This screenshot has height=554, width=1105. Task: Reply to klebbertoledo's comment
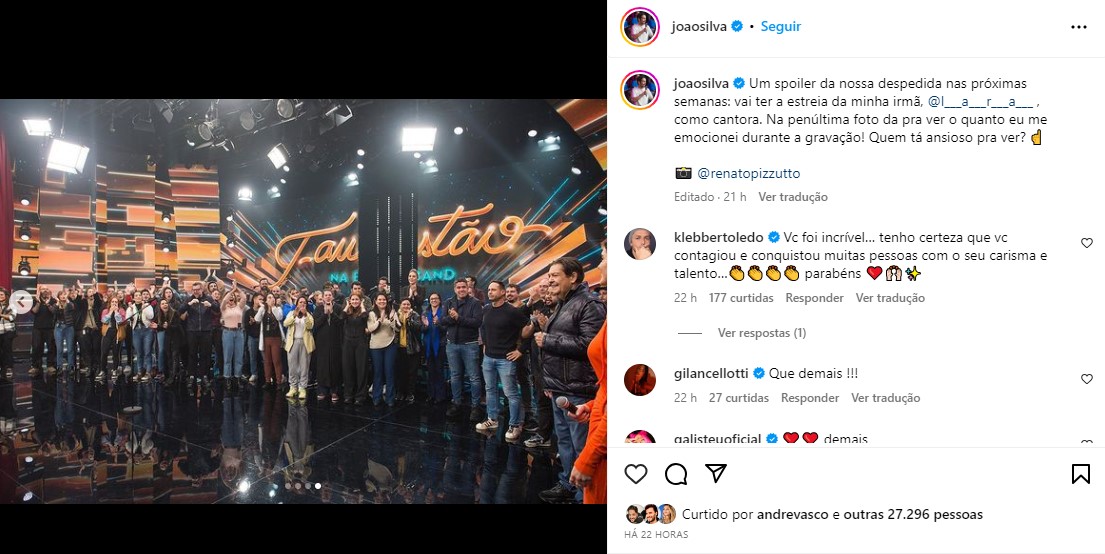(x=815, y=298)
